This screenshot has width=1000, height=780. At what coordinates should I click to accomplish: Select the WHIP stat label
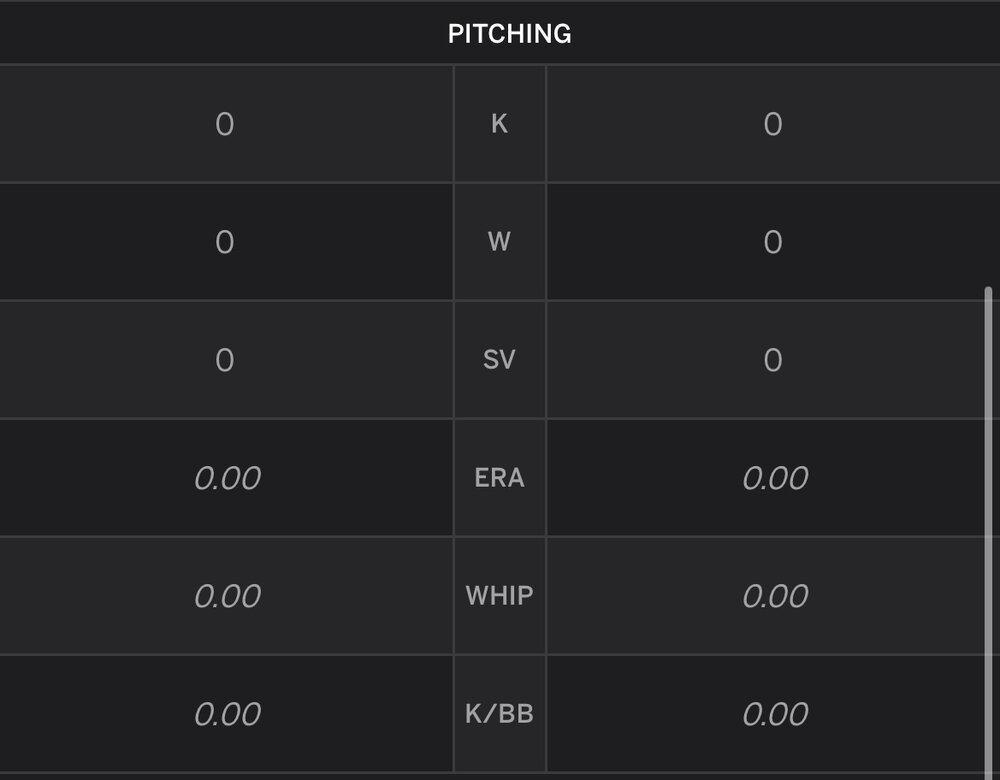click(x=499, y=596)
